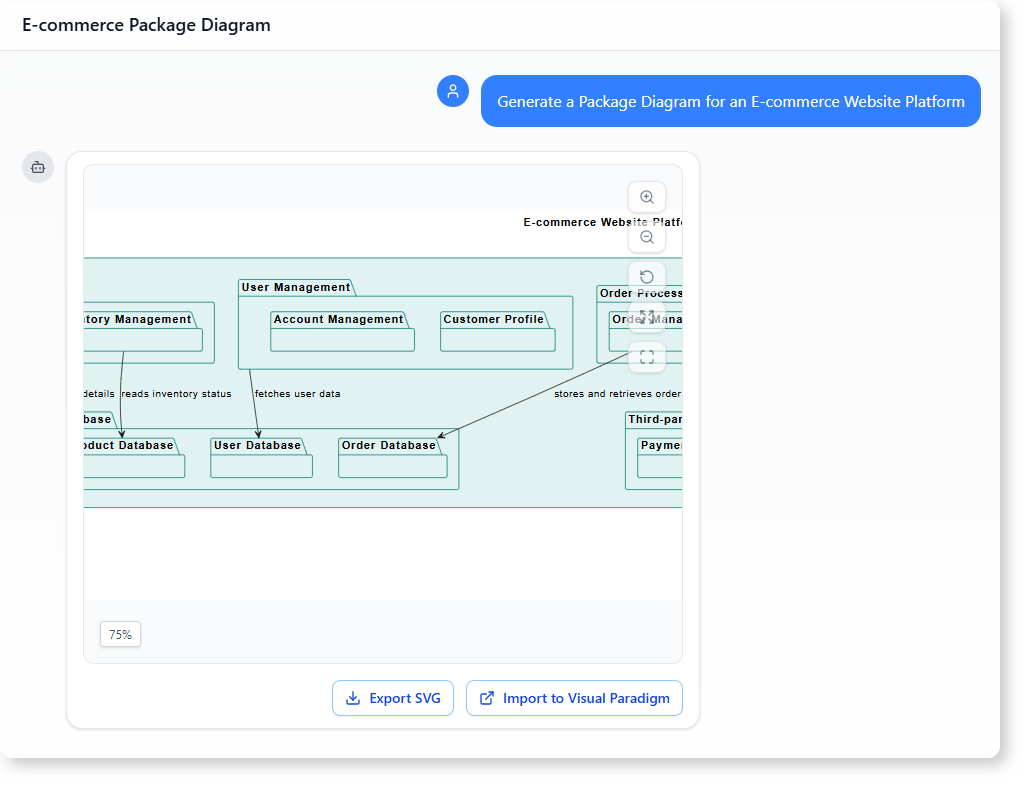The width and height of the screenshot is (1028, 788).
Task: Fit diagram to view with expand arrows
Action: coord(646,317)
